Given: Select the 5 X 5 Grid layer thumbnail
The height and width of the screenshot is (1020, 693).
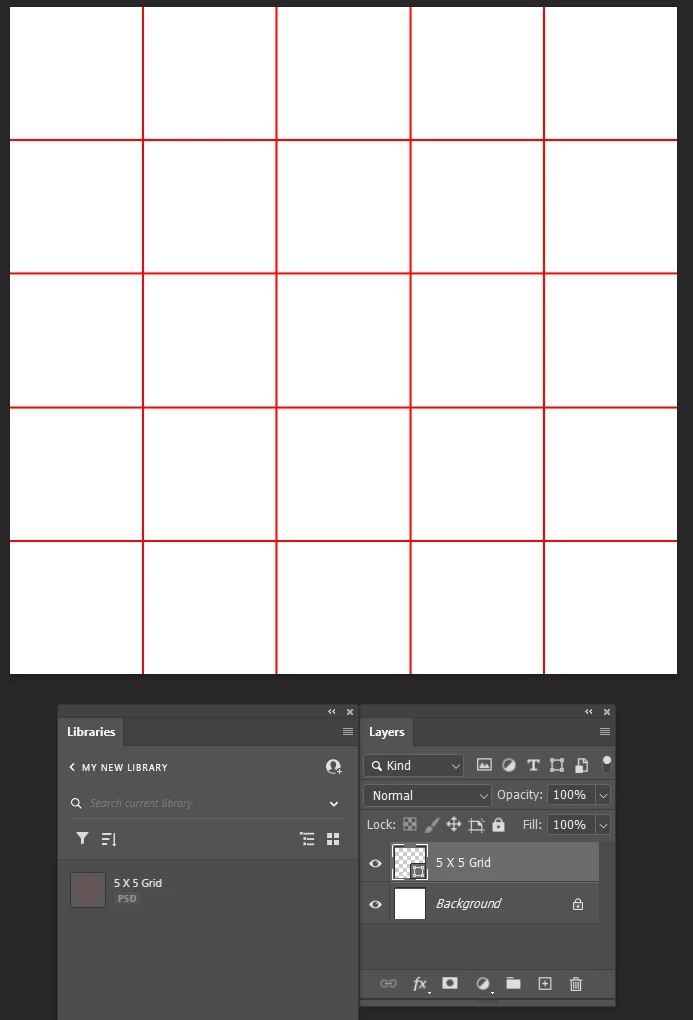Looking at the screenshot, I should click(x=410, y=863).
